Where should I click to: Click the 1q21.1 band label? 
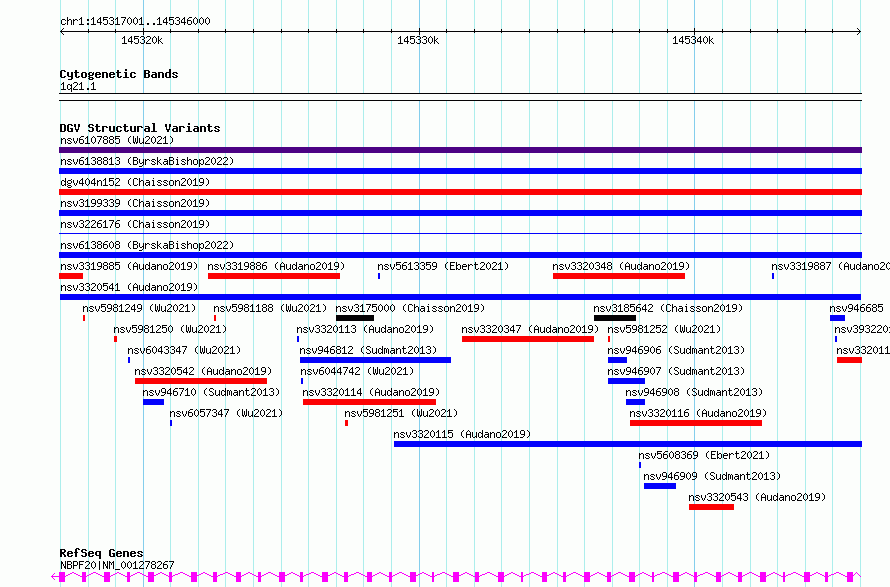point(78,87)
